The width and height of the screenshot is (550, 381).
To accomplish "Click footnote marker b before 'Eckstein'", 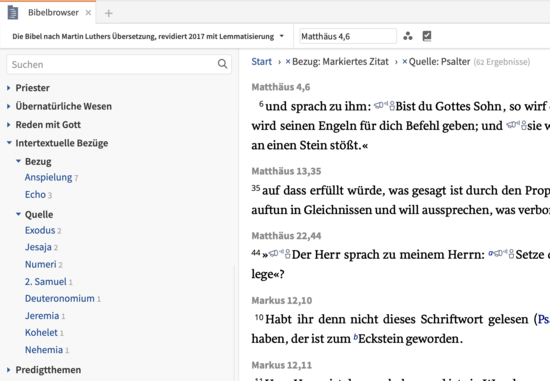I will pos(356,337).
